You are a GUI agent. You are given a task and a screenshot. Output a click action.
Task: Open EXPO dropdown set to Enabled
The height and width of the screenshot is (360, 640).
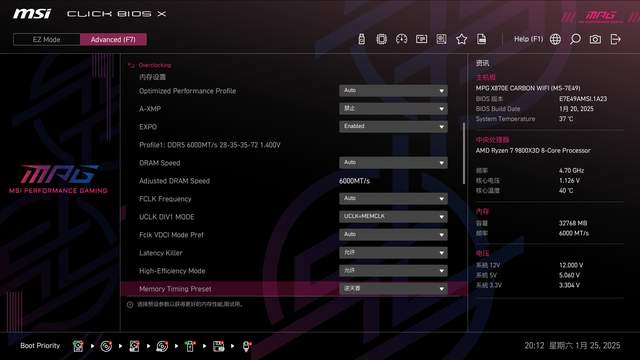coord(393,127)
